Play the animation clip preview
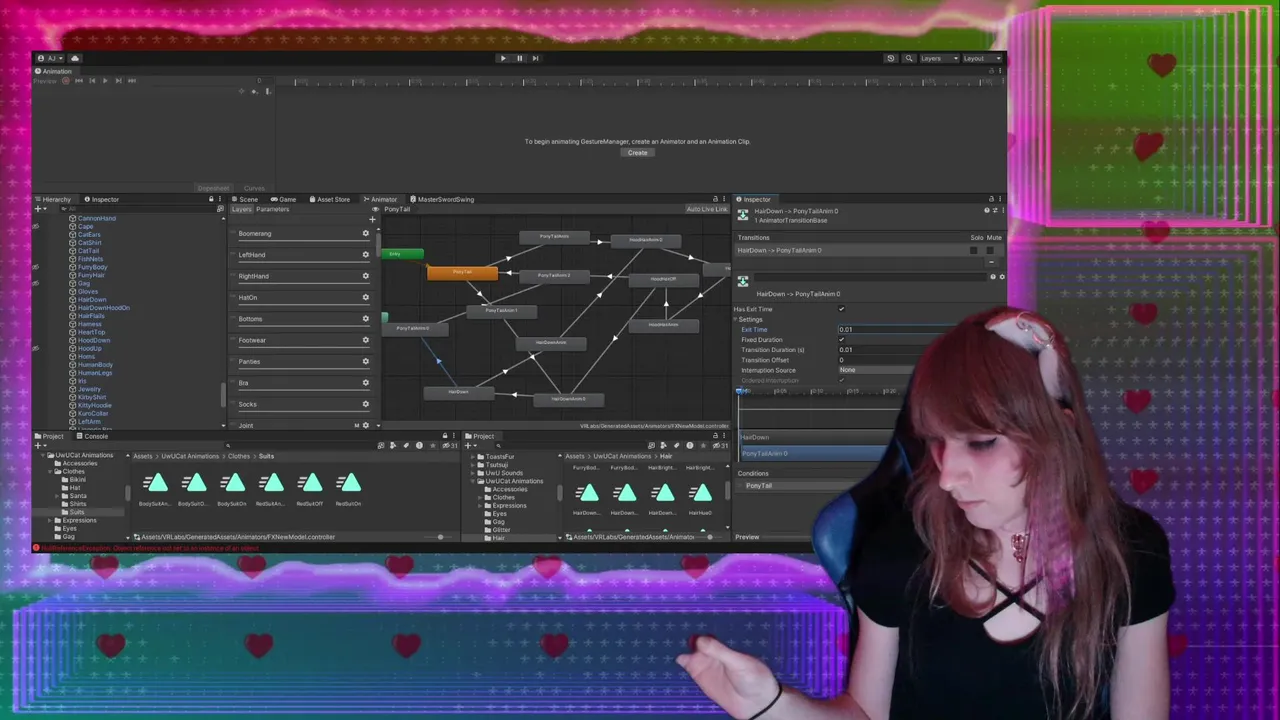The image size is (1280, 720). 105,81
